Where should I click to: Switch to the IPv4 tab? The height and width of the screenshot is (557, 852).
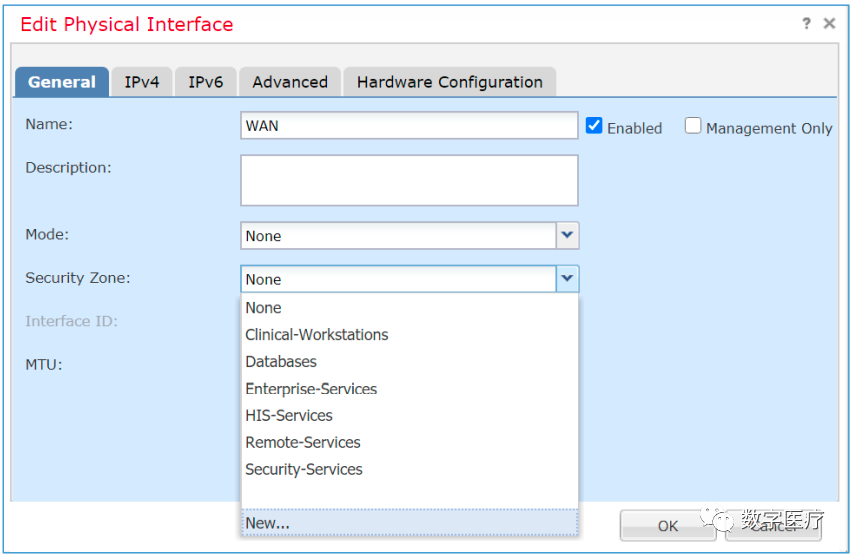click(x=142, y=82)
